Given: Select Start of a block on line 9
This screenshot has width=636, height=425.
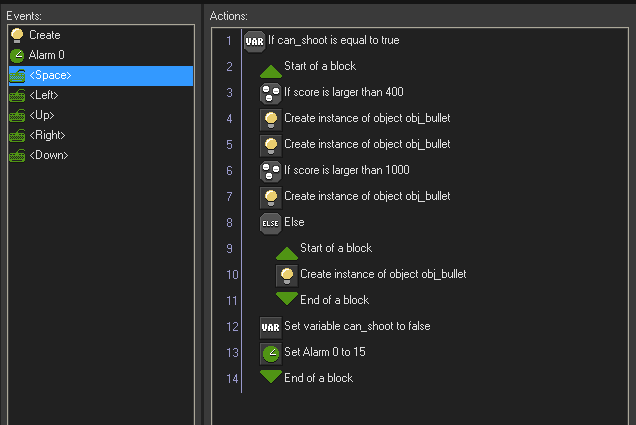Looking at the screenshot, I should (336, 248).
